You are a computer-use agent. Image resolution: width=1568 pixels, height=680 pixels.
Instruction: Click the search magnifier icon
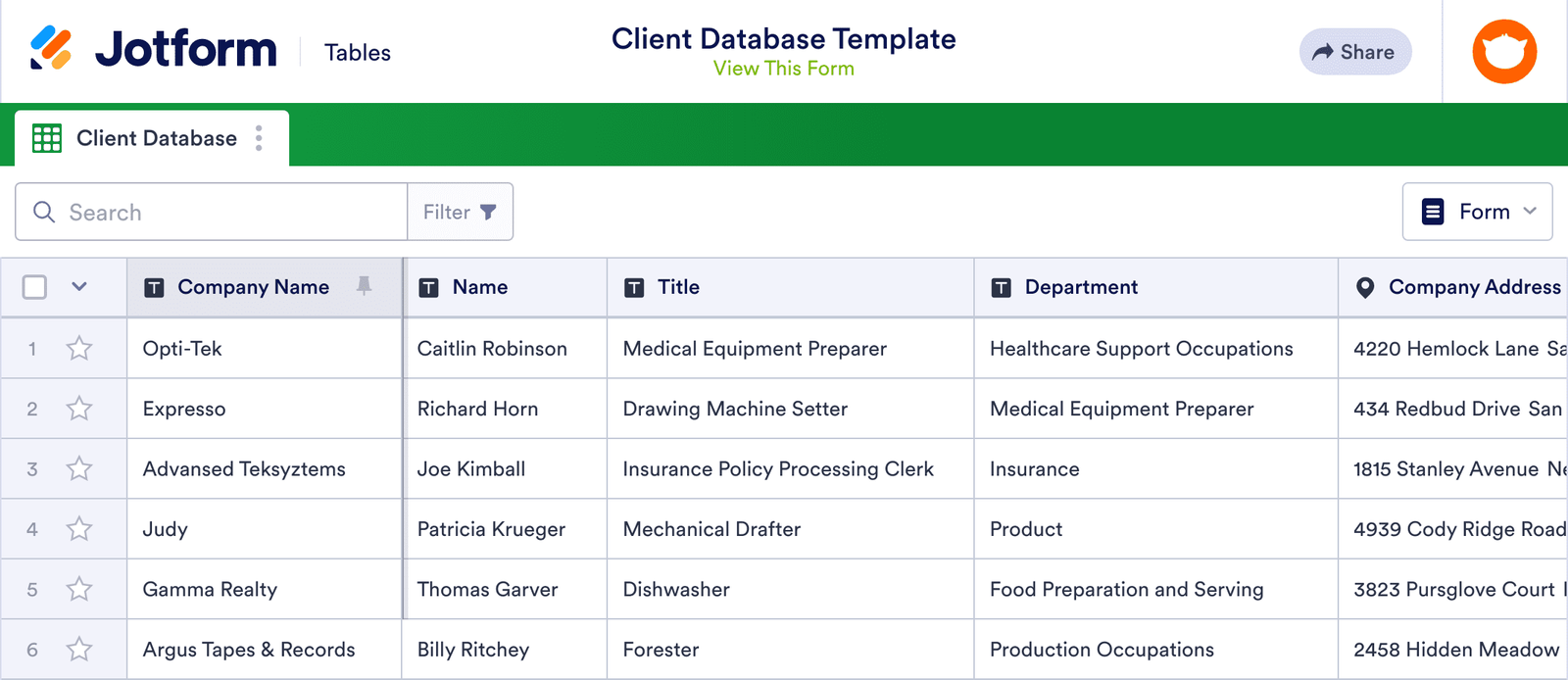tap(44, 213)
